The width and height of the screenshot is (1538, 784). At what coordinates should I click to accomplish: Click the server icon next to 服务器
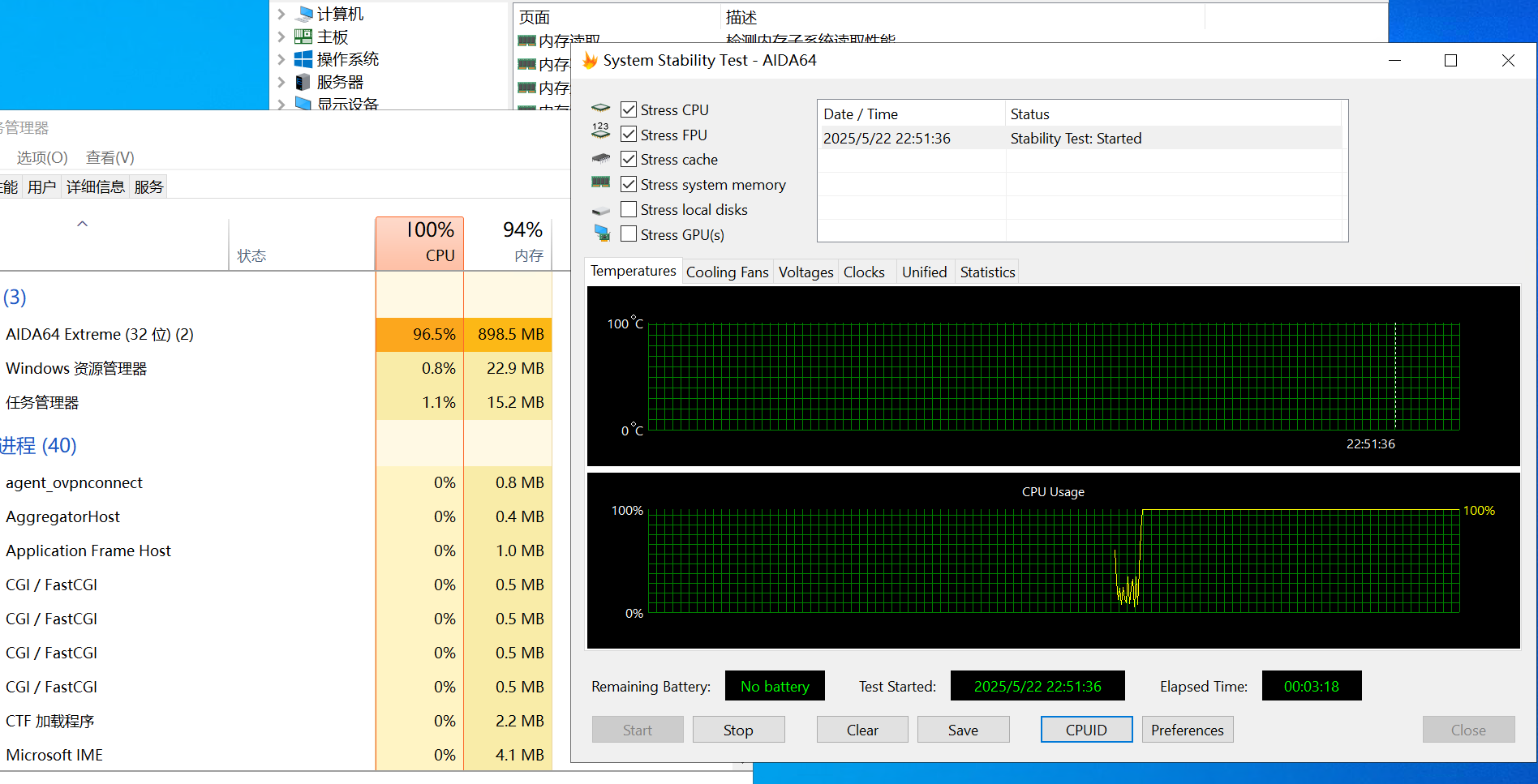click(x=303, y=82)
